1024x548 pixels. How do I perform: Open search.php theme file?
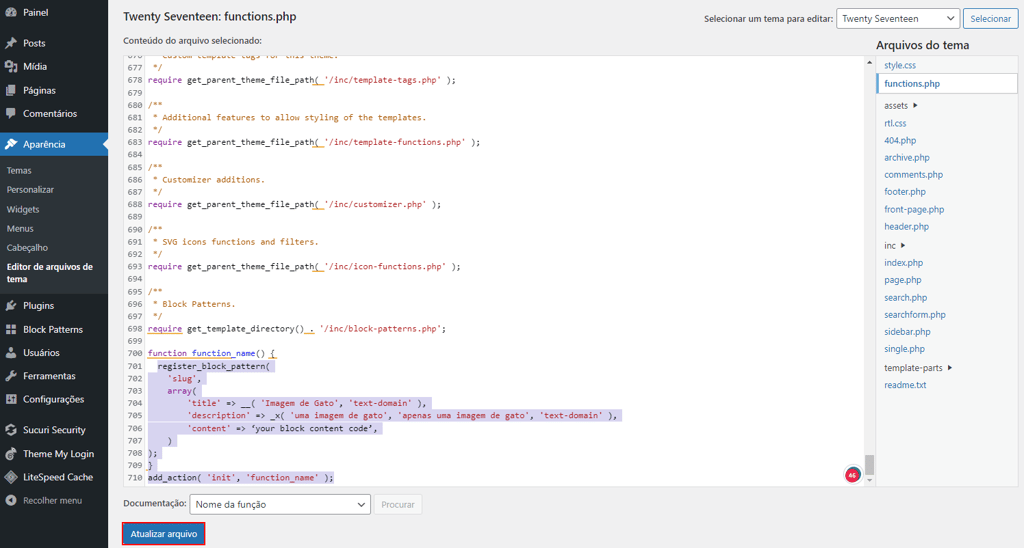[x=906, y=297]
